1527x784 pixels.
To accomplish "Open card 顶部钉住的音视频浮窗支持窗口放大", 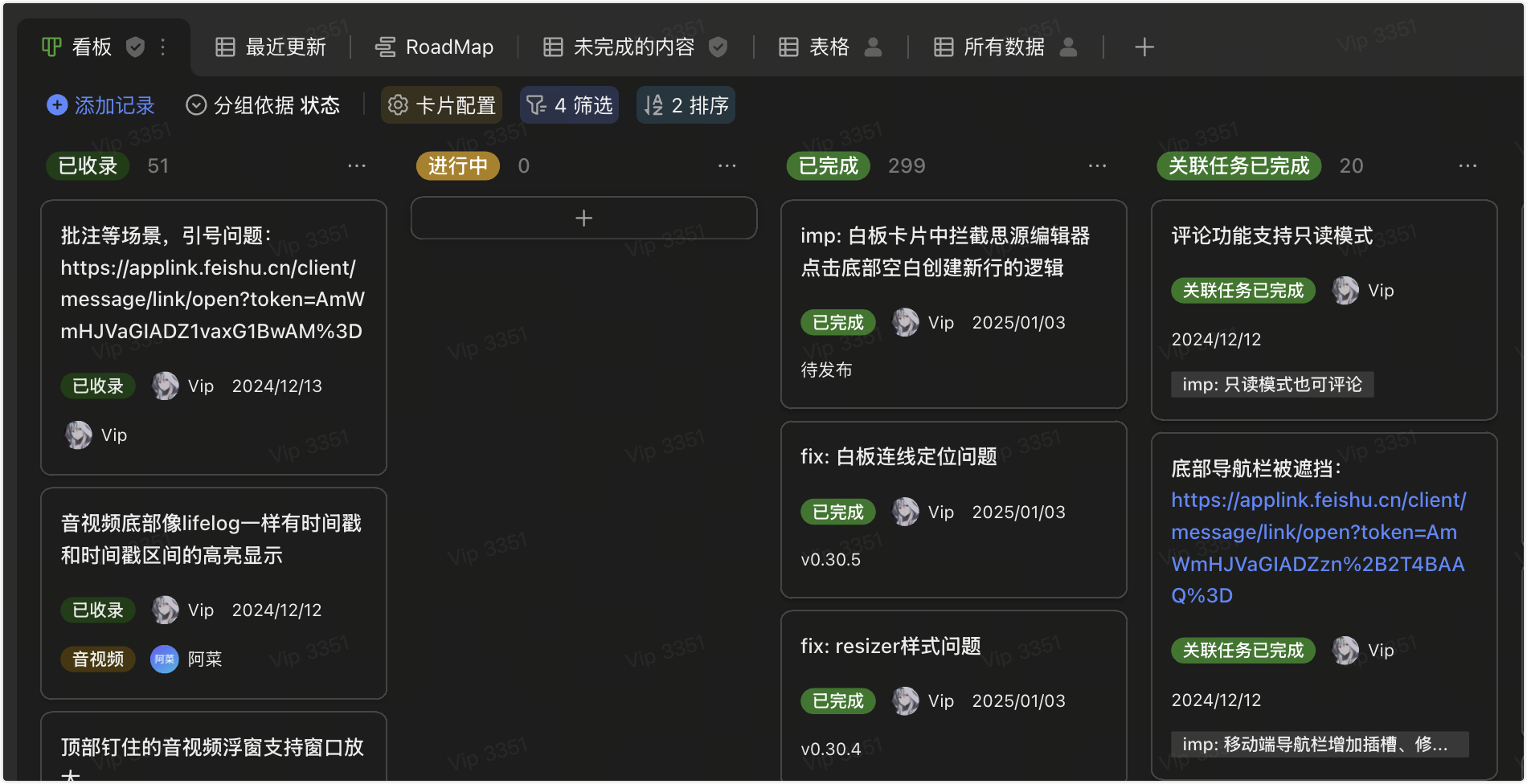I will coord(213,748).
